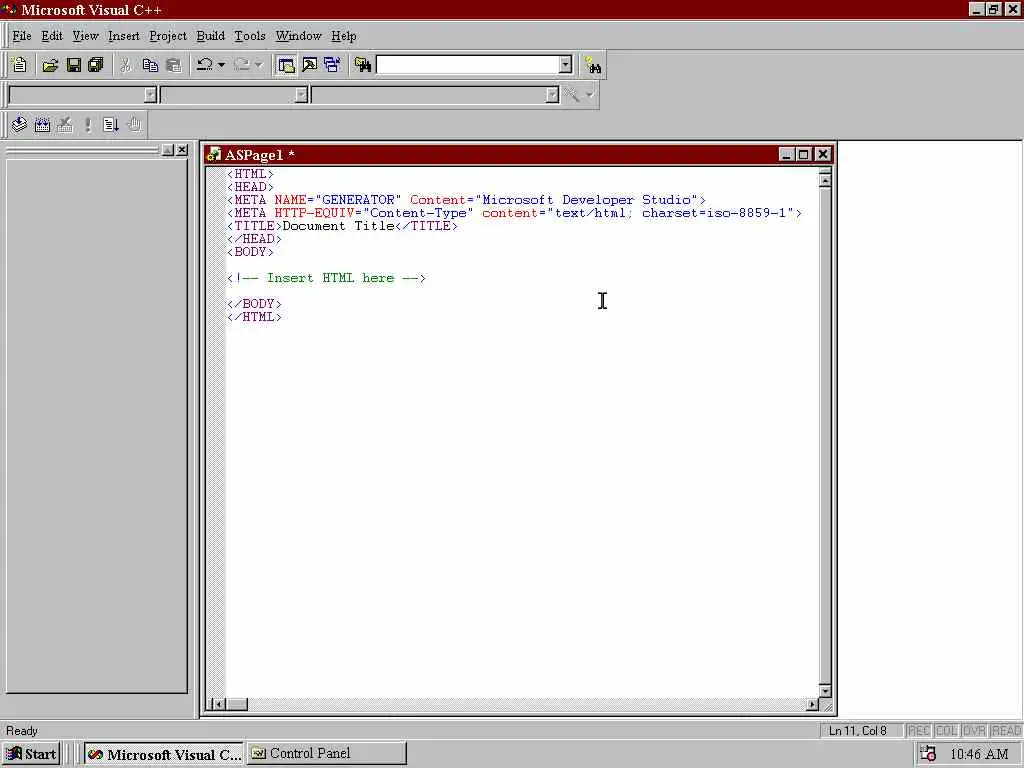Open the WizardBar actions dropdown arrow
The image size is (1024, 768).
coord(590,95)
